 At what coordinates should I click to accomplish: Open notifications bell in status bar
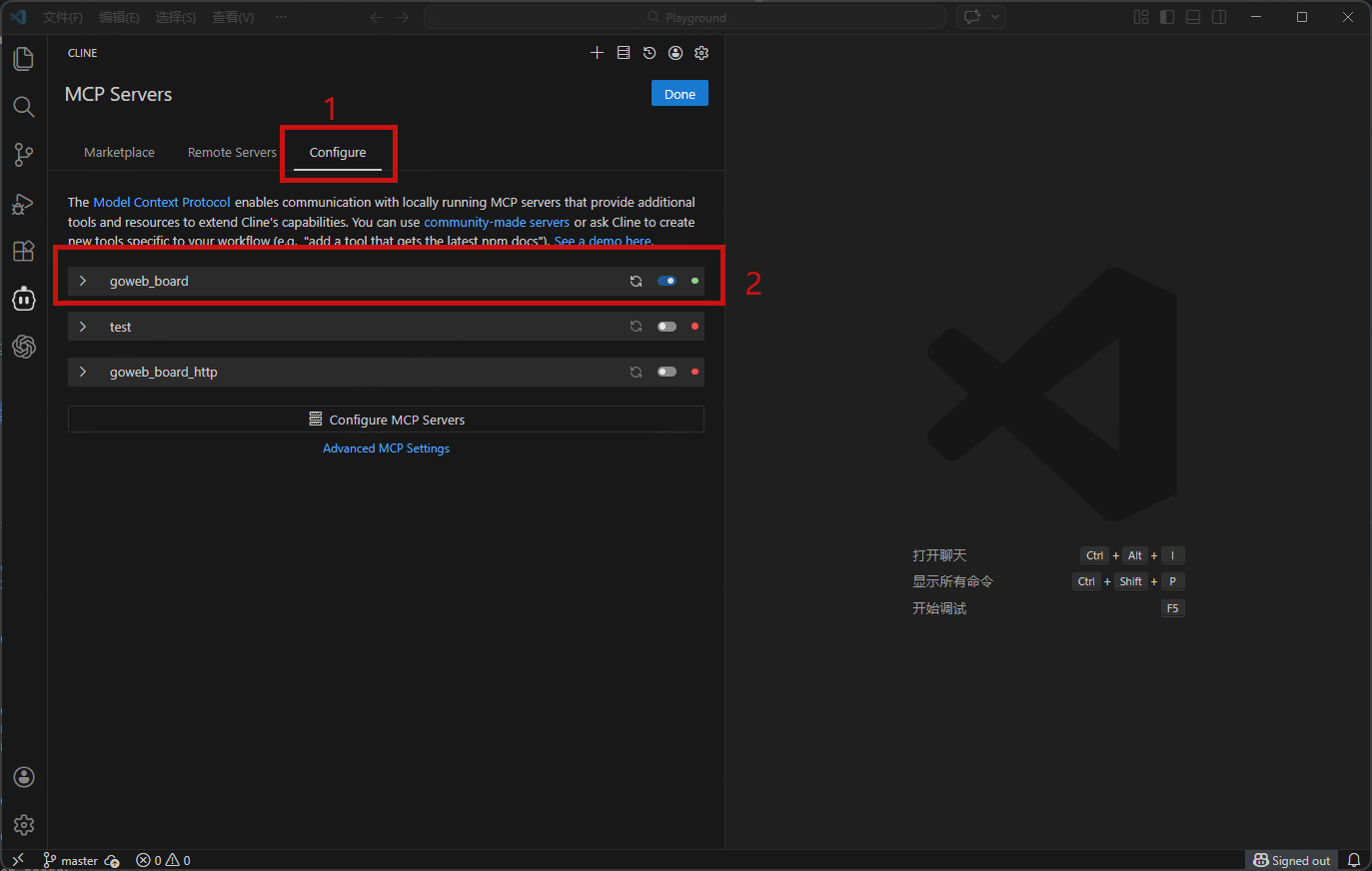click(1354, 860)
